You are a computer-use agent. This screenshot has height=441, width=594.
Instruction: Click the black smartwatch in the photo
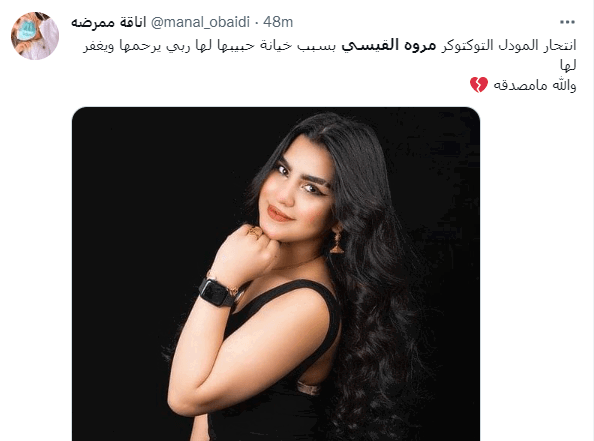click(x=217, y=292)
